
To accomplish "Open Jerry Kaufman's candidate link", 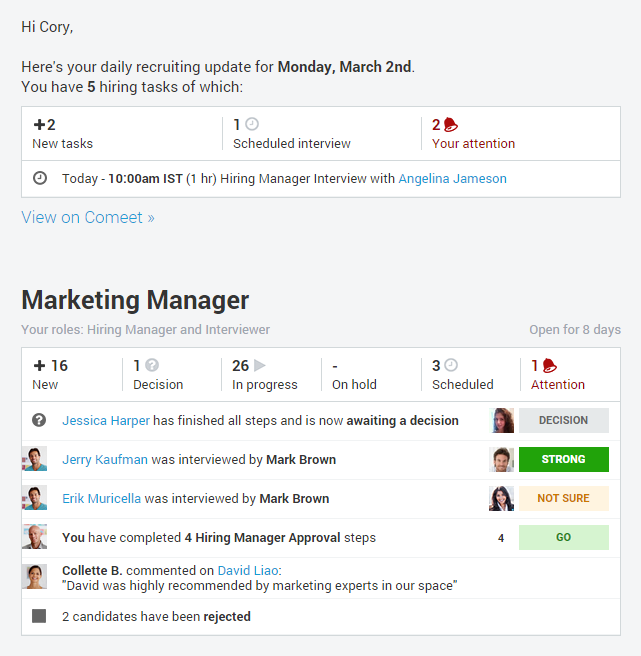I will pos(104,460).
